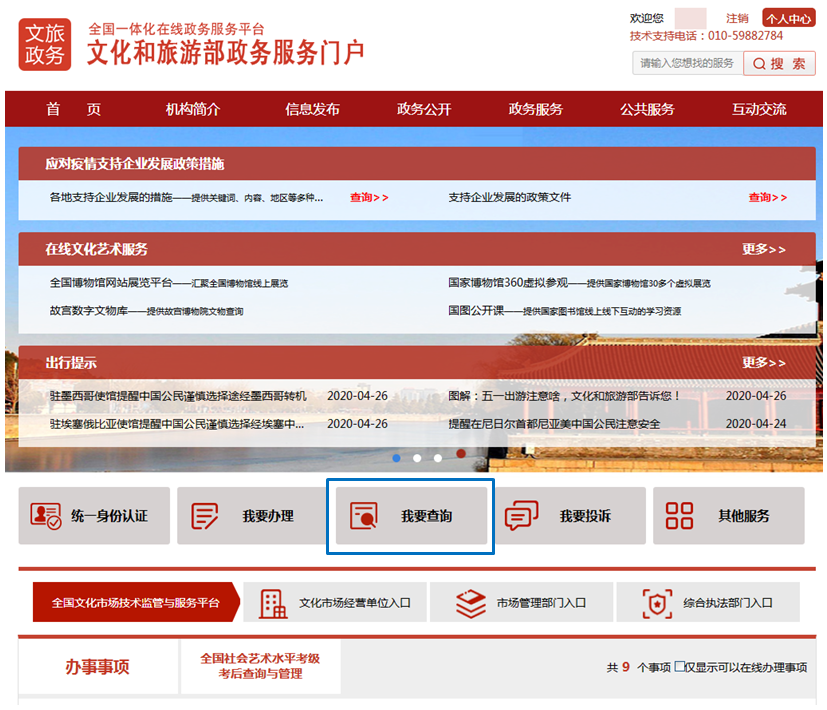Click the 综合执法部门入口 shield icon
Viewport: 827px width, 710px height.
pyautogui.click(x=657, y=603)
